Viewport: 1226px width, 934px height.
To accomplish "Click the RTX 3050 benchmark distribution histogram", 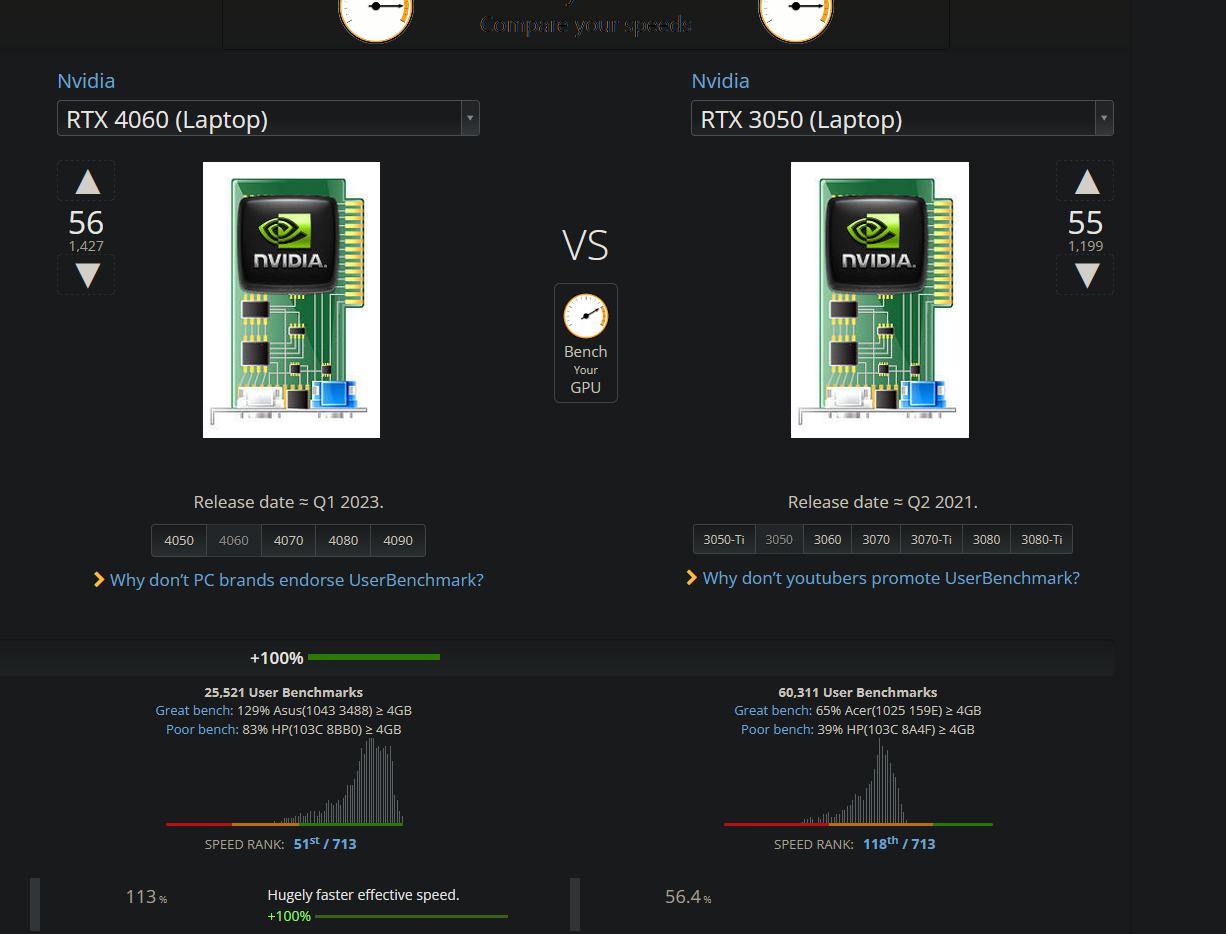I will [x=858, y=782].
